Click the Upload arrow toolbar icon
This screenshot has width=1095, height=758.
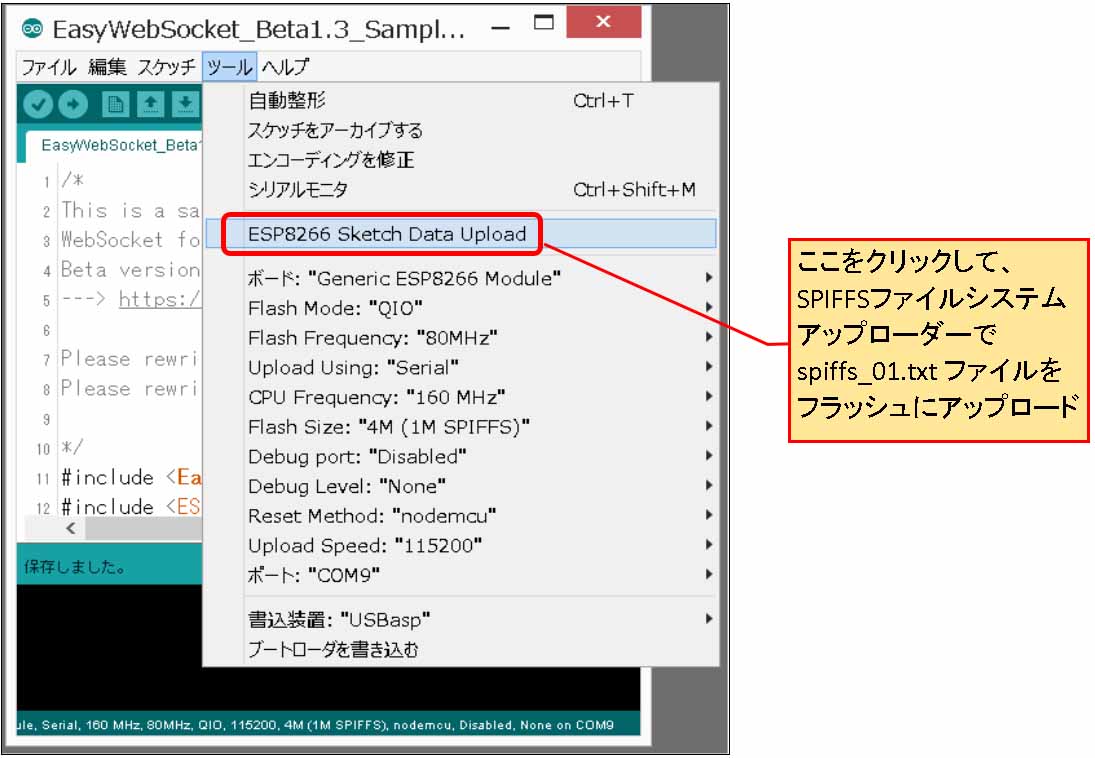(73, 104)
